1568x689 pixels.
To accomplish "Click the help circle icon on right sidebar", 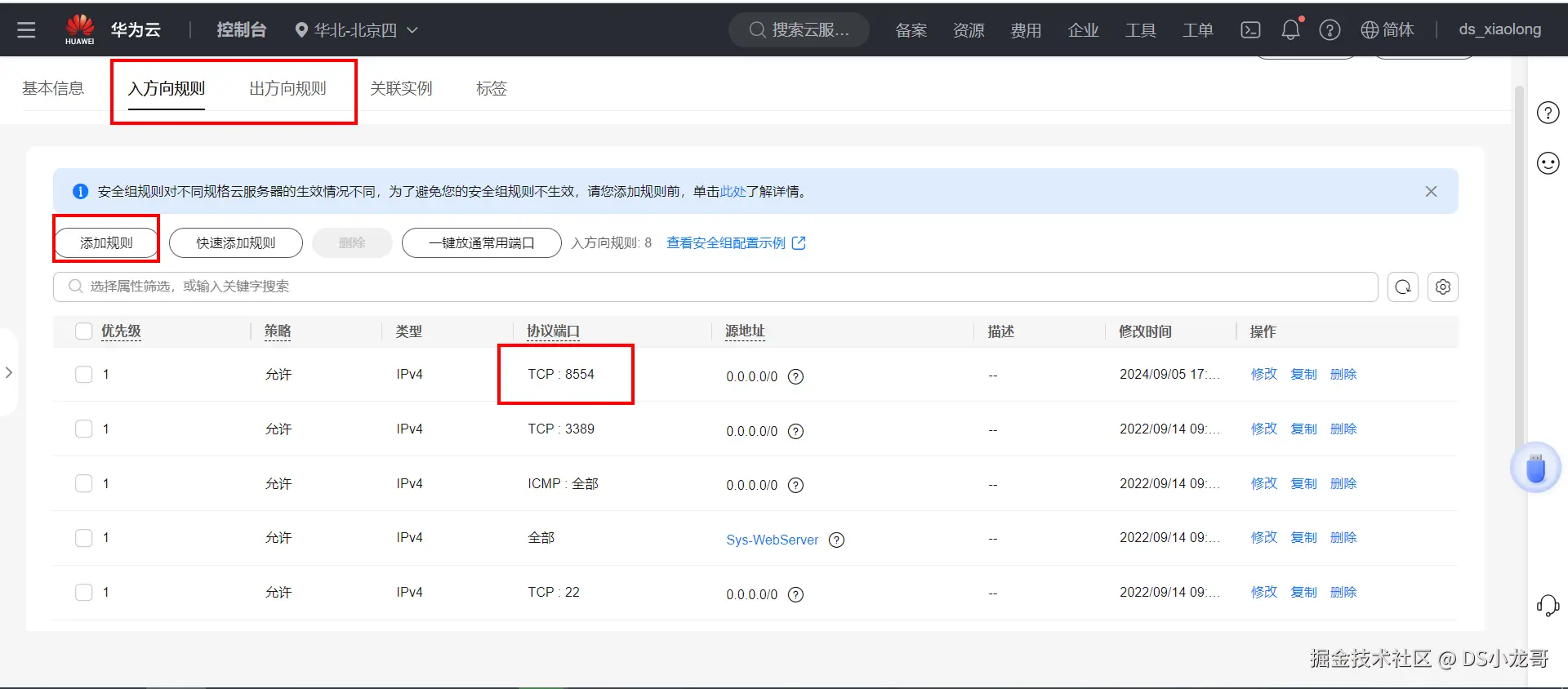I will click(x=1548, y=113).
